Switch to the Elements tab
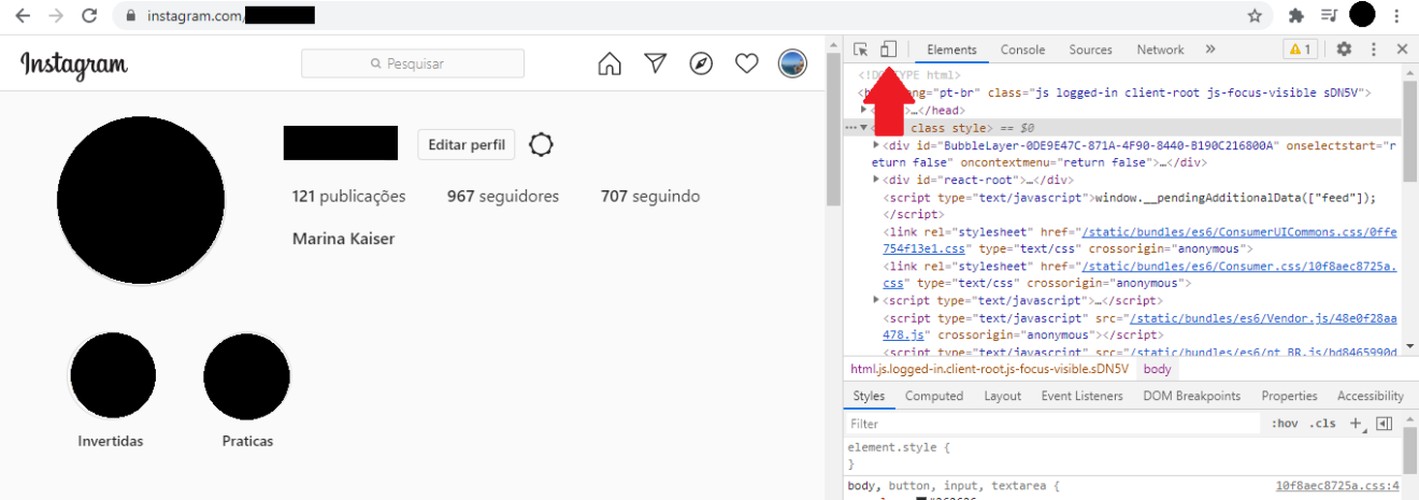Viewport: 1419px width, 500px height. tap(952, 50)
